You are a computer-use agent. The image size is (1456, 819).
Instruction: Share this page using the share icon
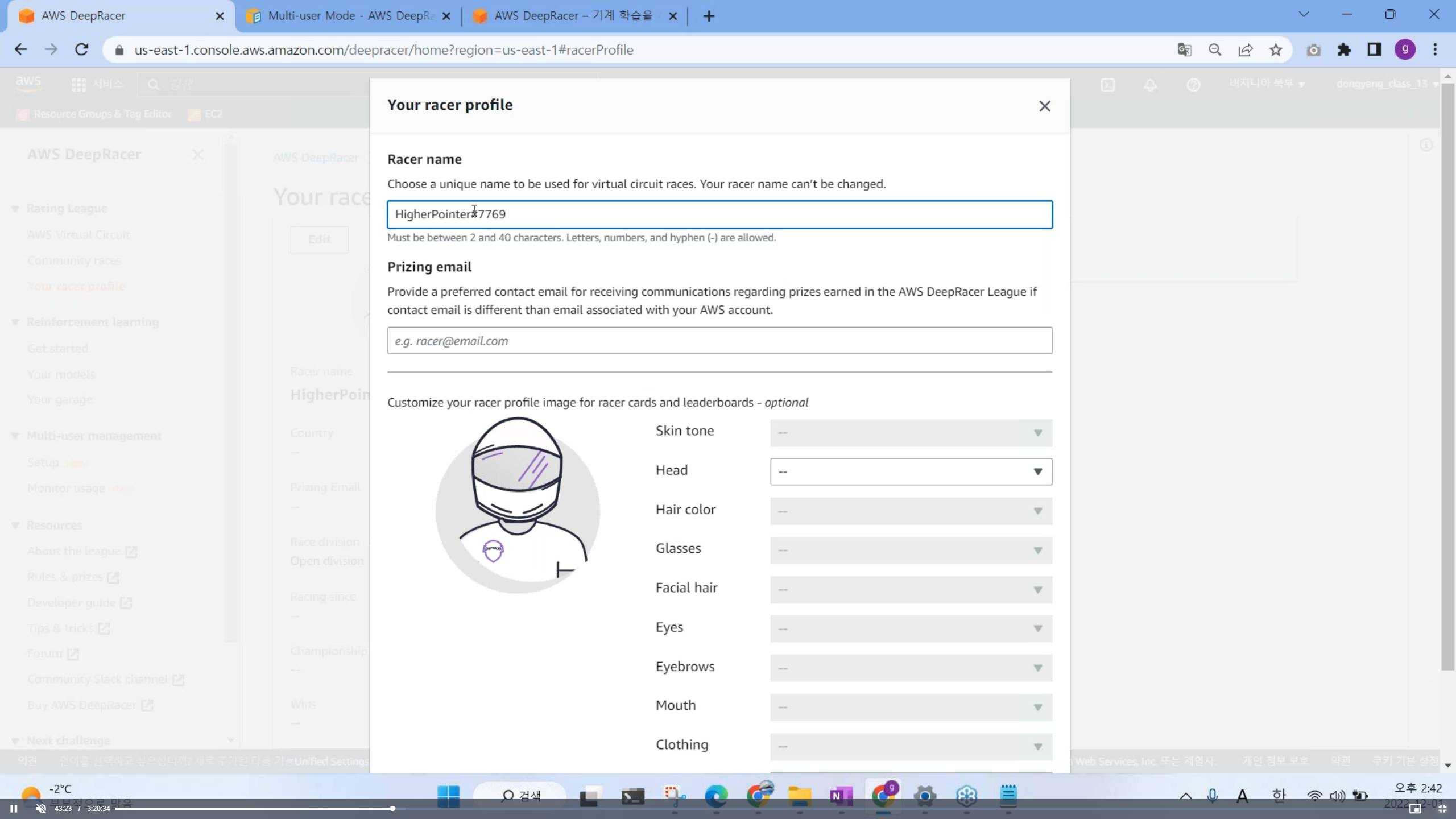(1245, 50)
